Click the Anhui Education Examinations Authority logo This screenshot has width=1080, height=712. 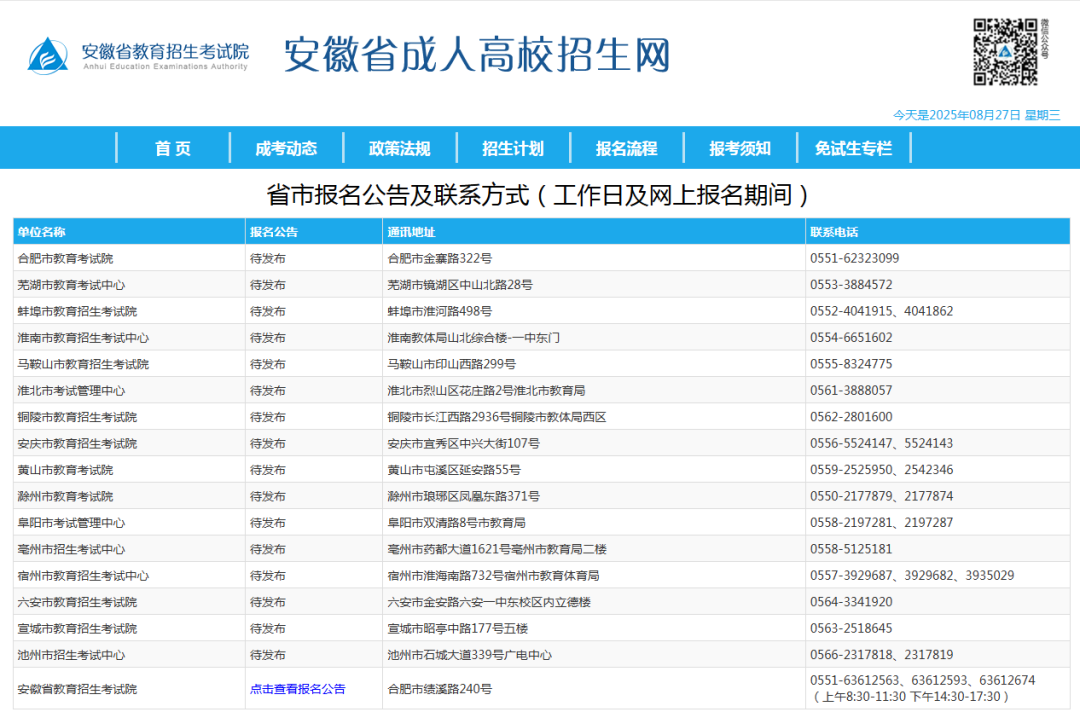pos(138,55)
